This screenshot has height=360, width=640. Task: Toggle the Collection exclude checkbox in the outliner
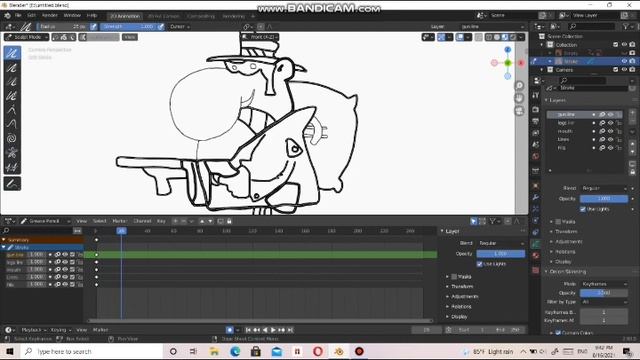(x=616, y=44)
